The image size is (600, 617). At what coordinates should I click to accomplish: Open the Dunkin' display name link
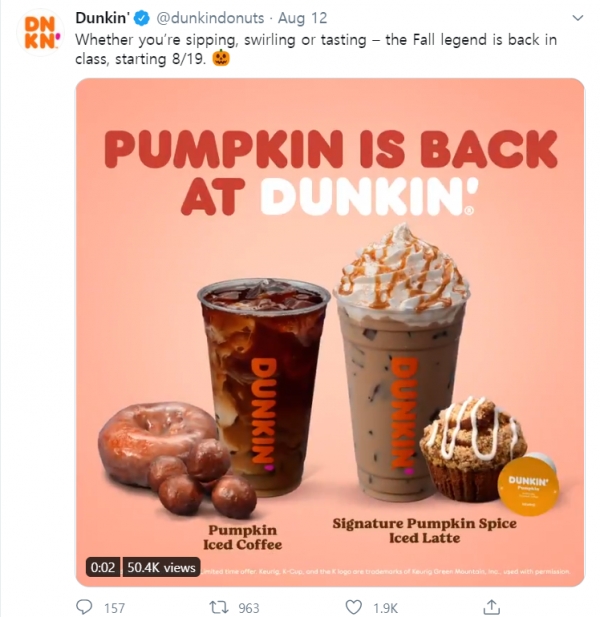click(102, 18)
